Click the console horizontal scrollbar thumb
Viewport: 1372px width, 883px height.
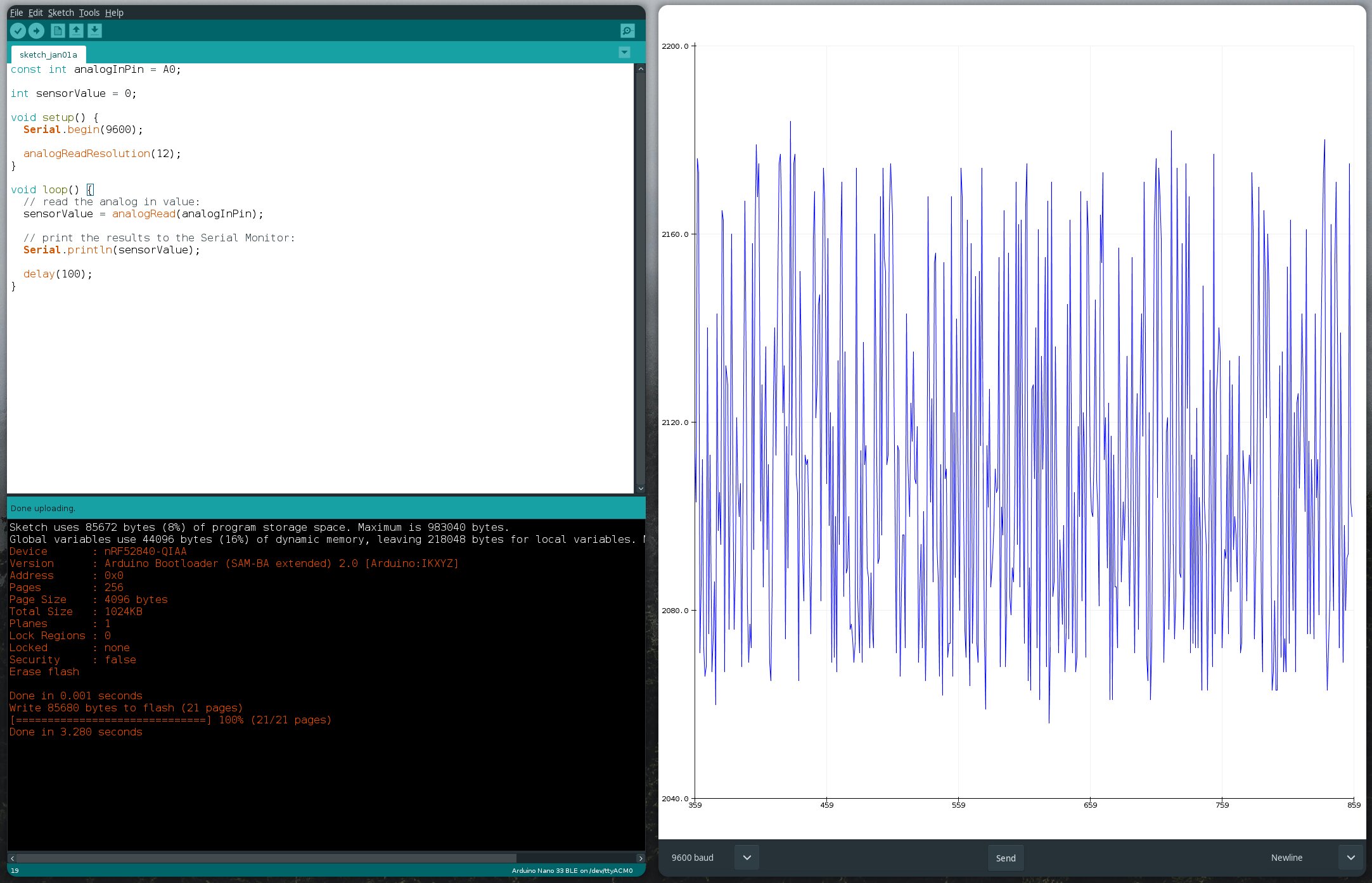(x=266, y=858)
